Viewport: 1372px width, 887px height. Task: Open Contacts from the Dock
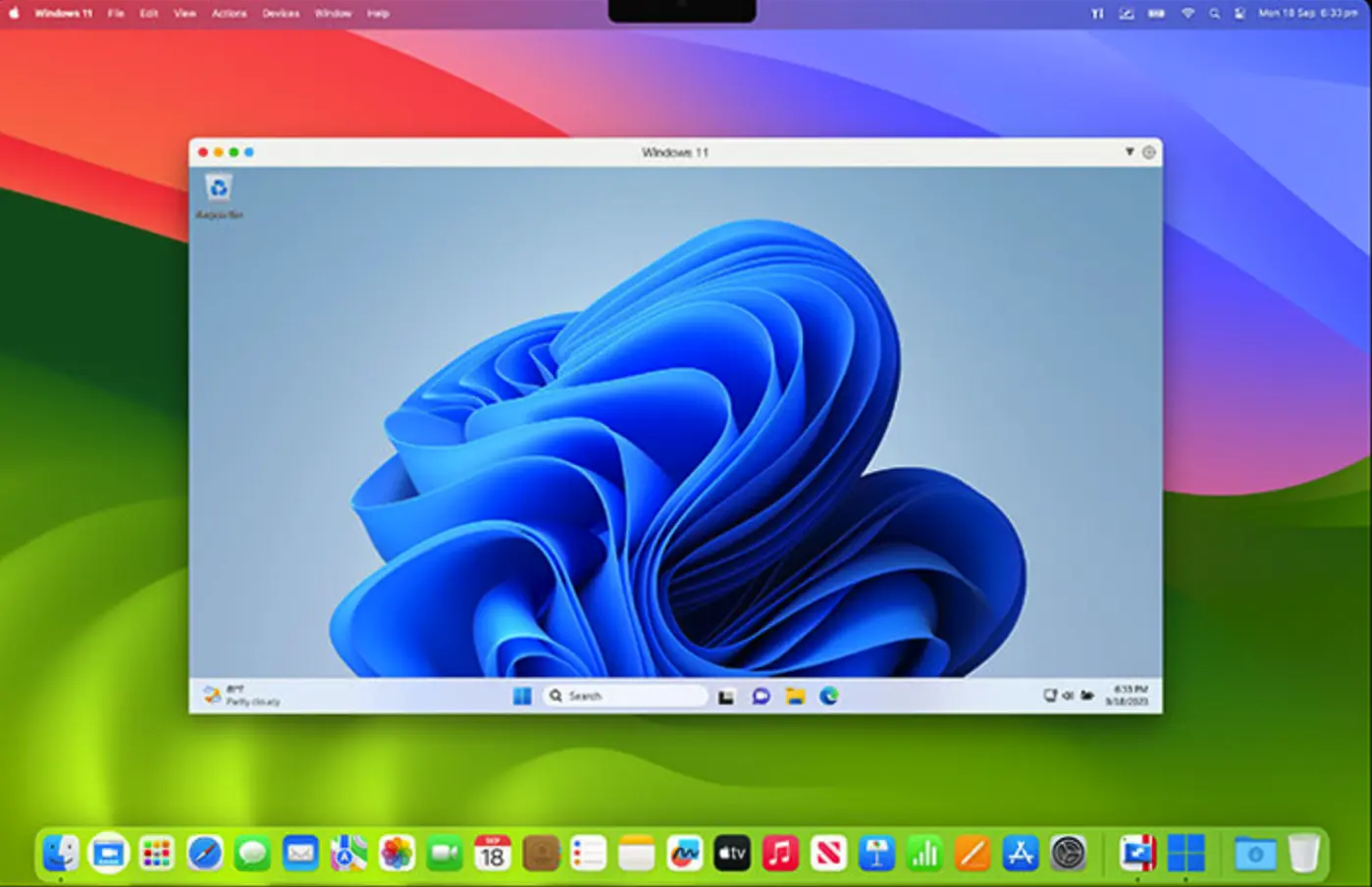[541, 853]
